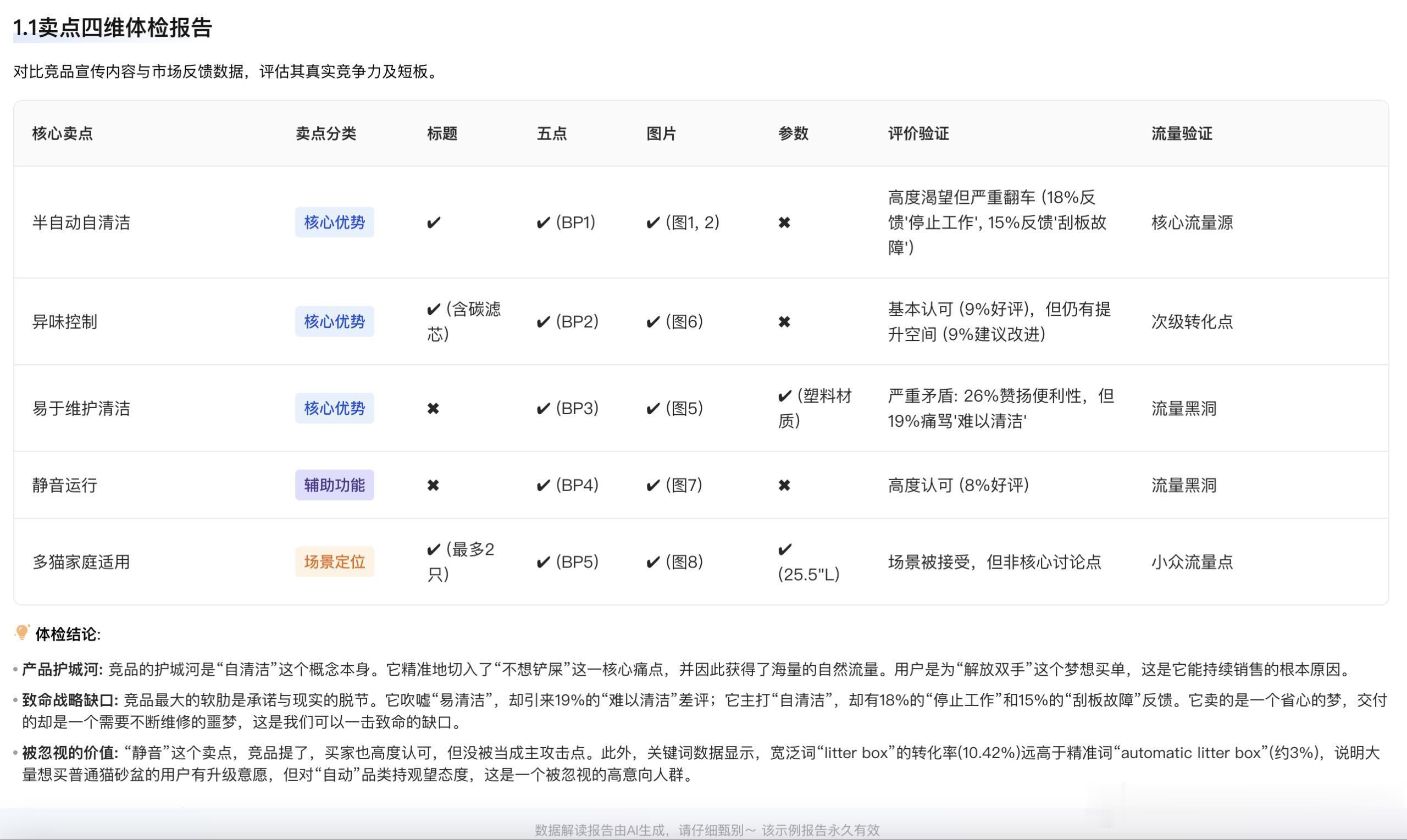Click the 标题 cross in 易于维护清洁 row
Screen dimensions: 1407x840
click(x=433, y=408)
